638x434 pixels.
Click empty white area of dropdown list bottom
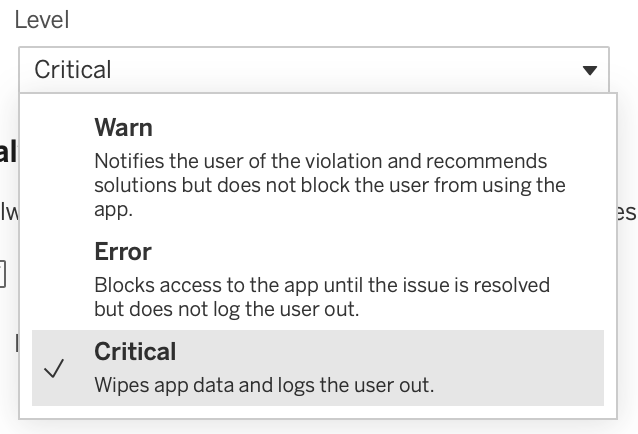(x=318, y=412)
